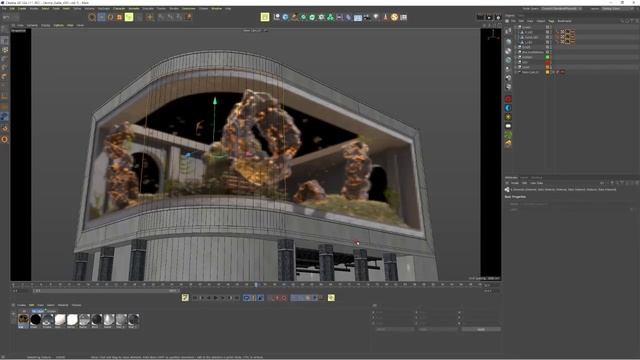The height and width of the screenshot is (360, 640).
Task: Open the Create menu in Material manager
Action: point(21,305)
